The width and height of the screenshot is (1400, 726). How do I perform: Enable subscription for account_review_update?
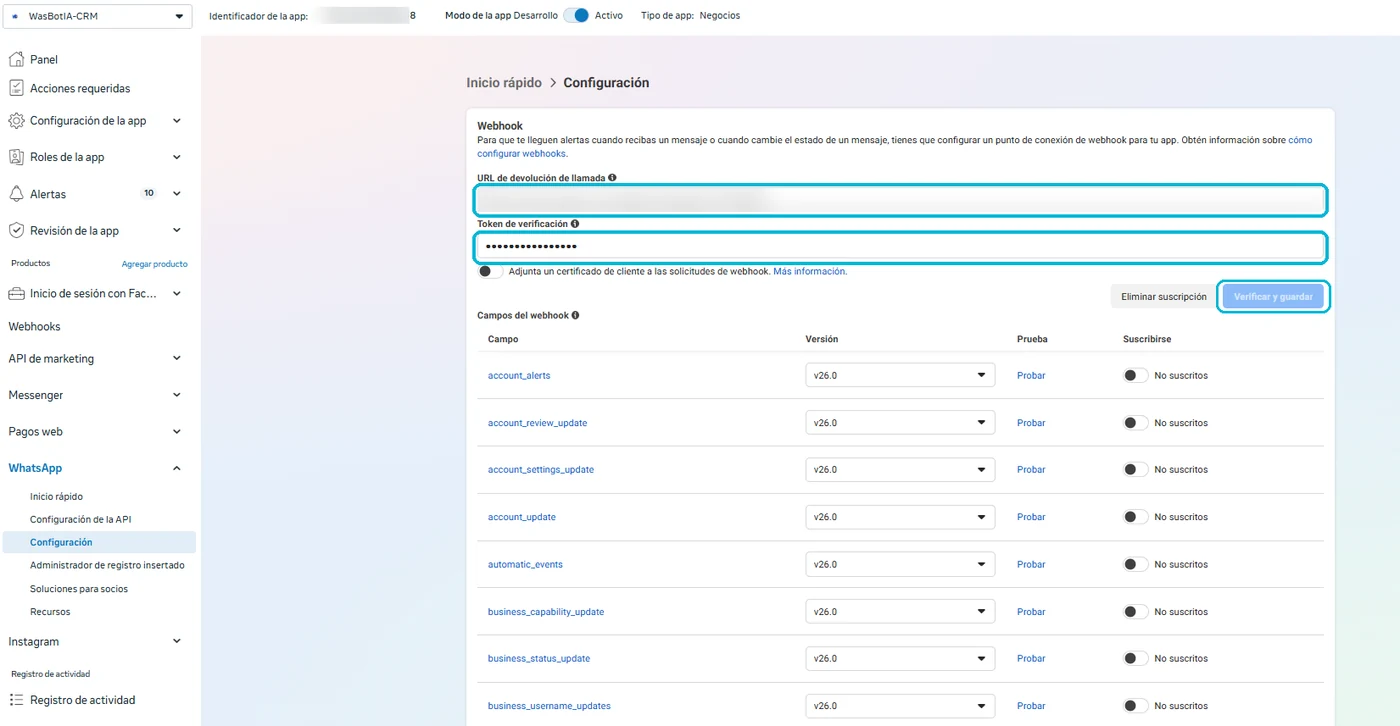pos(1135,423)
